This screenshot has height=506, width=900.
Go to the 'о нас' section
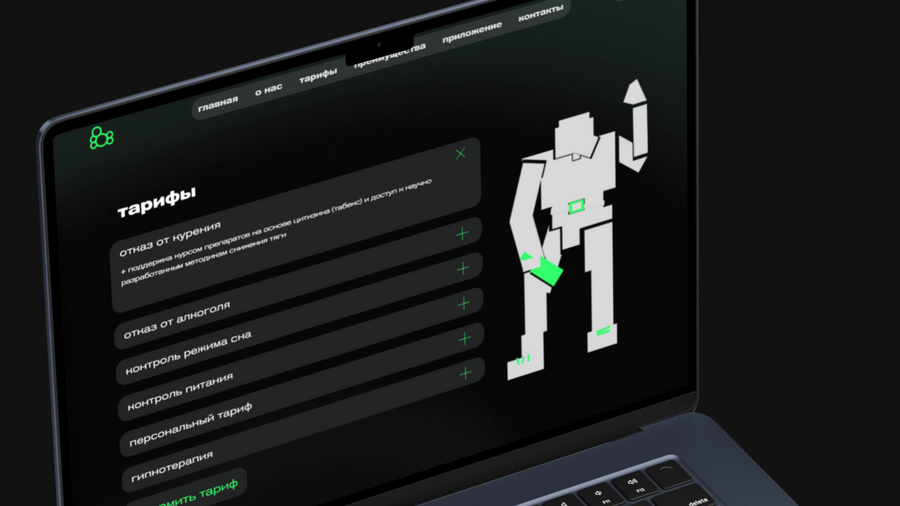point(269,89)
